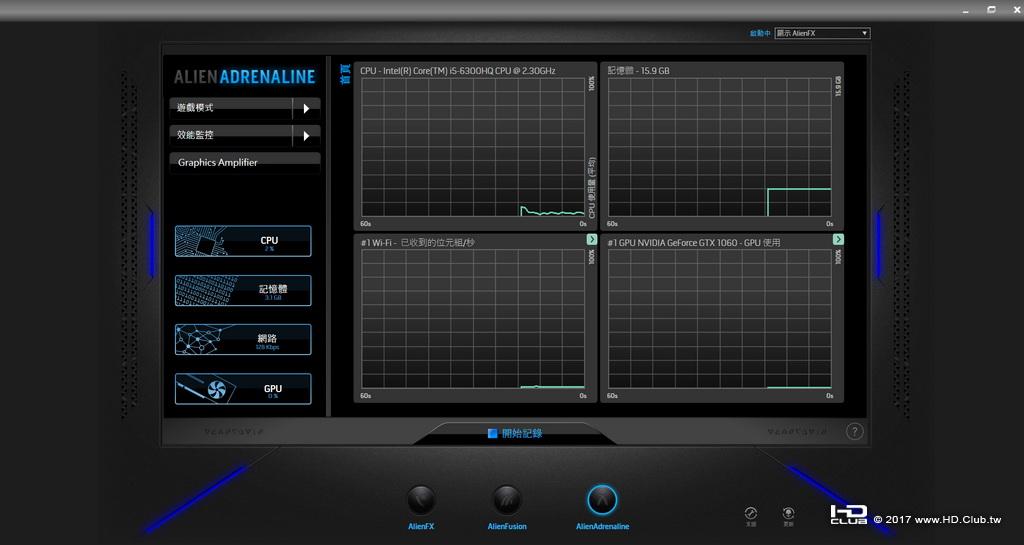Open the AlienFX module icon
1024x545 pixels.
pyautogui.click(x=421, y=501)
